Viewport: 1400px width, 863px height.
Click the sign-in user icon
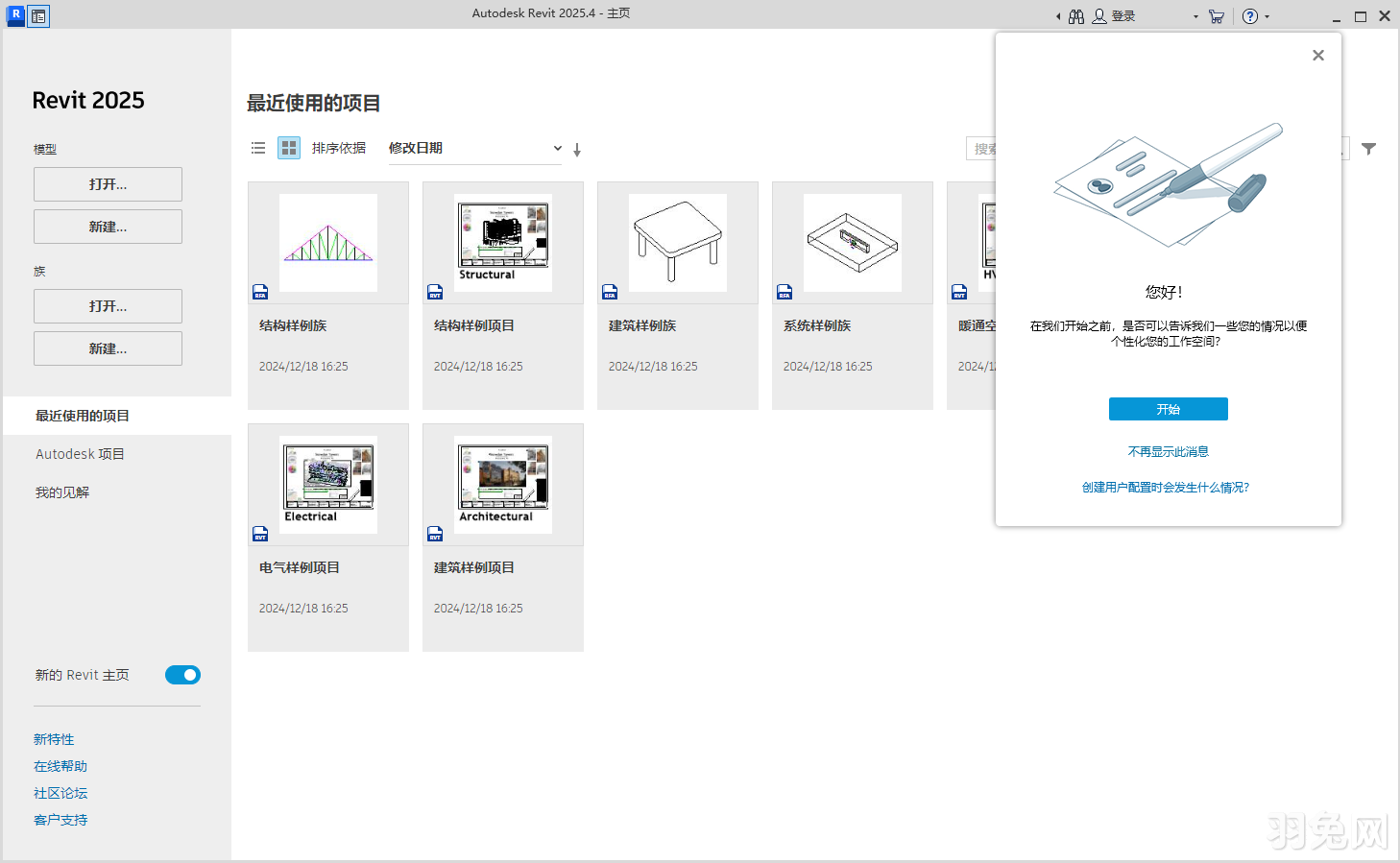[x=1098, y=15]
